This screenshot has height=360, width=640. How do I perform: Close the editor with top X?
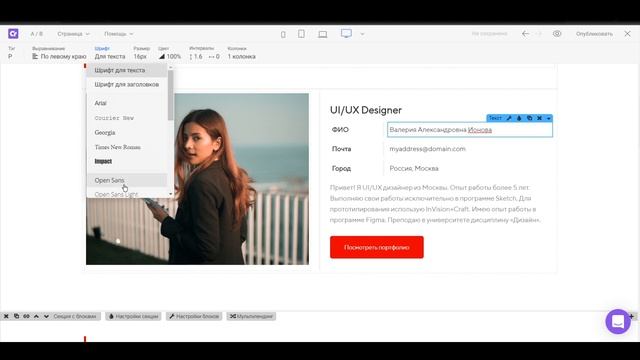[627, 34]
